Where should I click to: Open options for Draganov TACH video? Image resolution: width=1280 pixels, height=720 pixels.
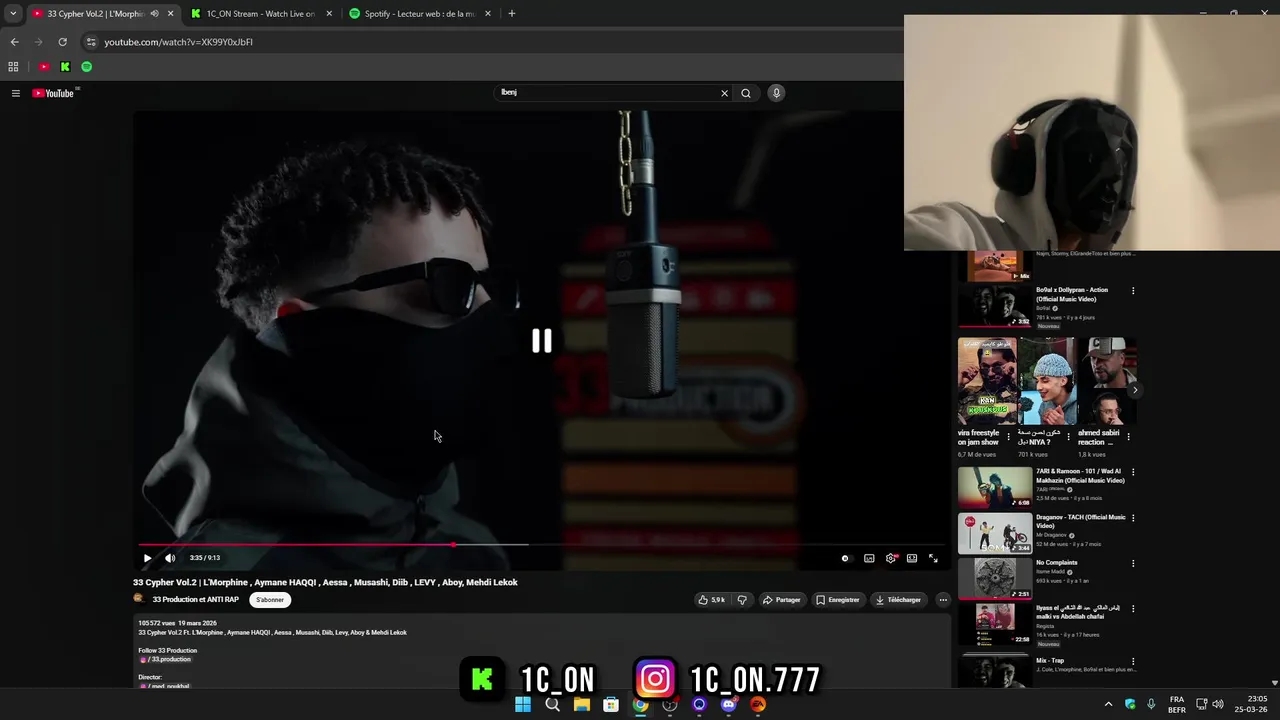1133,518
